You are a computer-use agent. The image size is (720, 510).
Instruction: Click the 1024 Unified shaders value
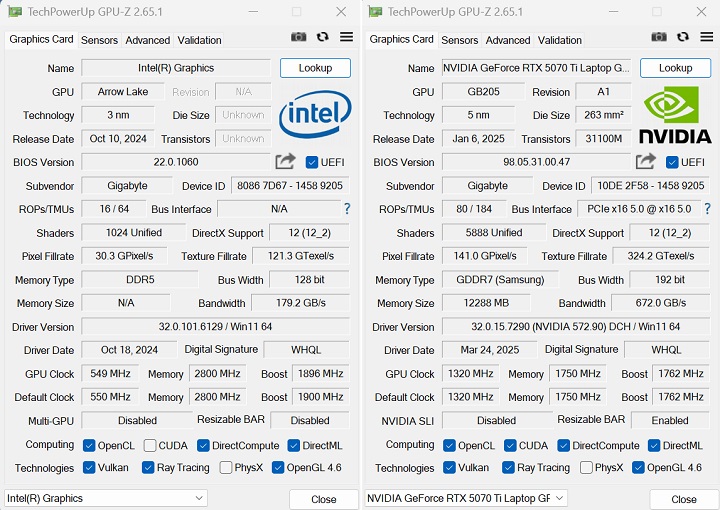coord(134,232)
